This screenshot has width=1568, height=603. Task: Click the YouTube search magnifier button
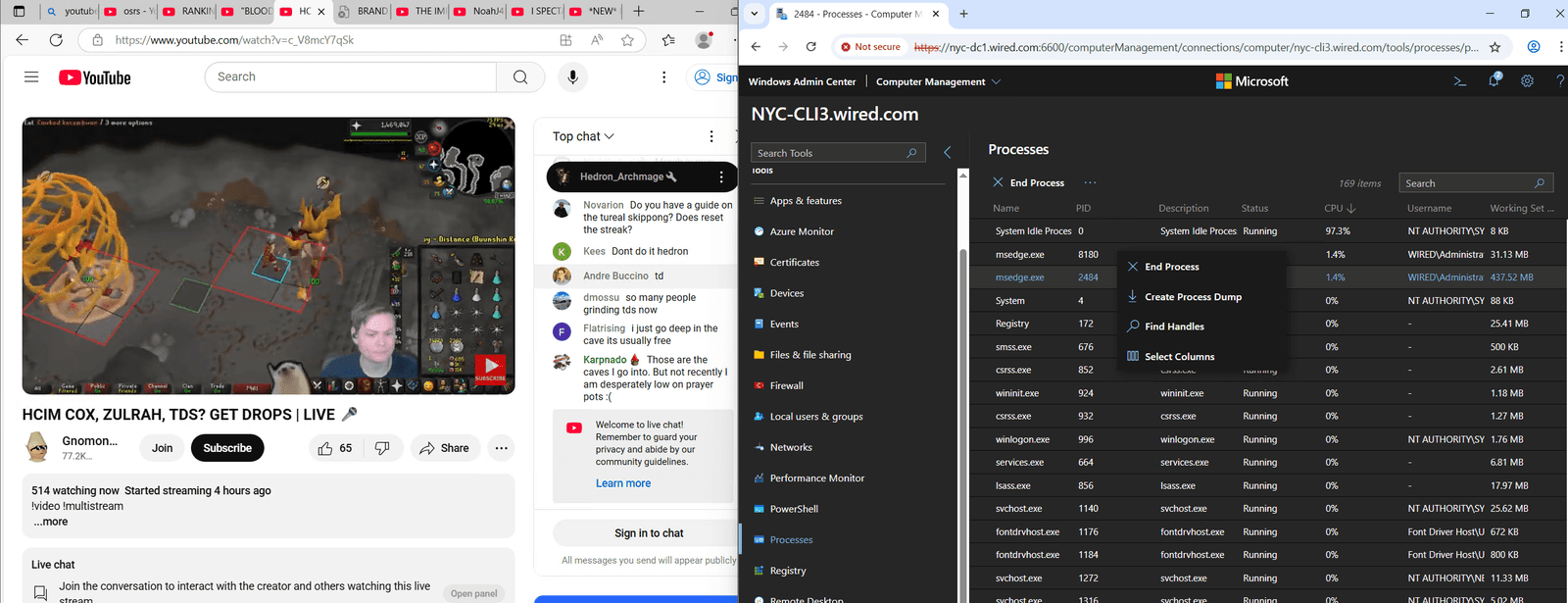tap(520, 77)
